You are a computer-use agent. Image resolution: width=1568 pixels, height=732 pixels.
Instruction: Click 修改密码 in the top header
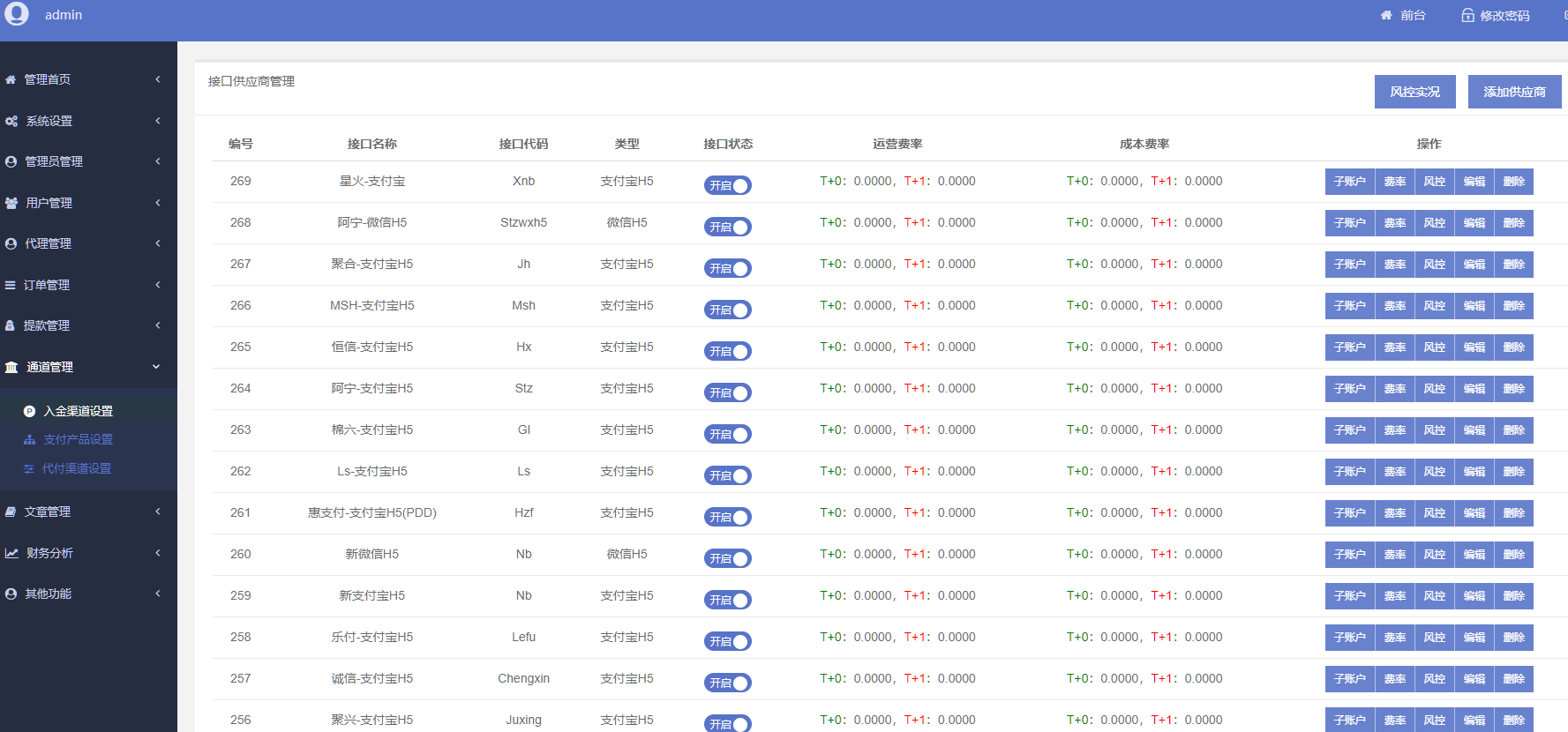point(1496,16)
